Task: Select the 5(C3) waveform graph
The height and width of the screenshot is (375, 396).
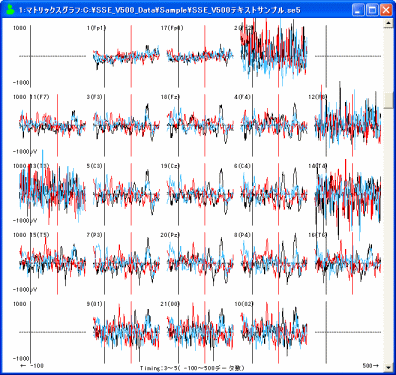Action: point(126,194)
